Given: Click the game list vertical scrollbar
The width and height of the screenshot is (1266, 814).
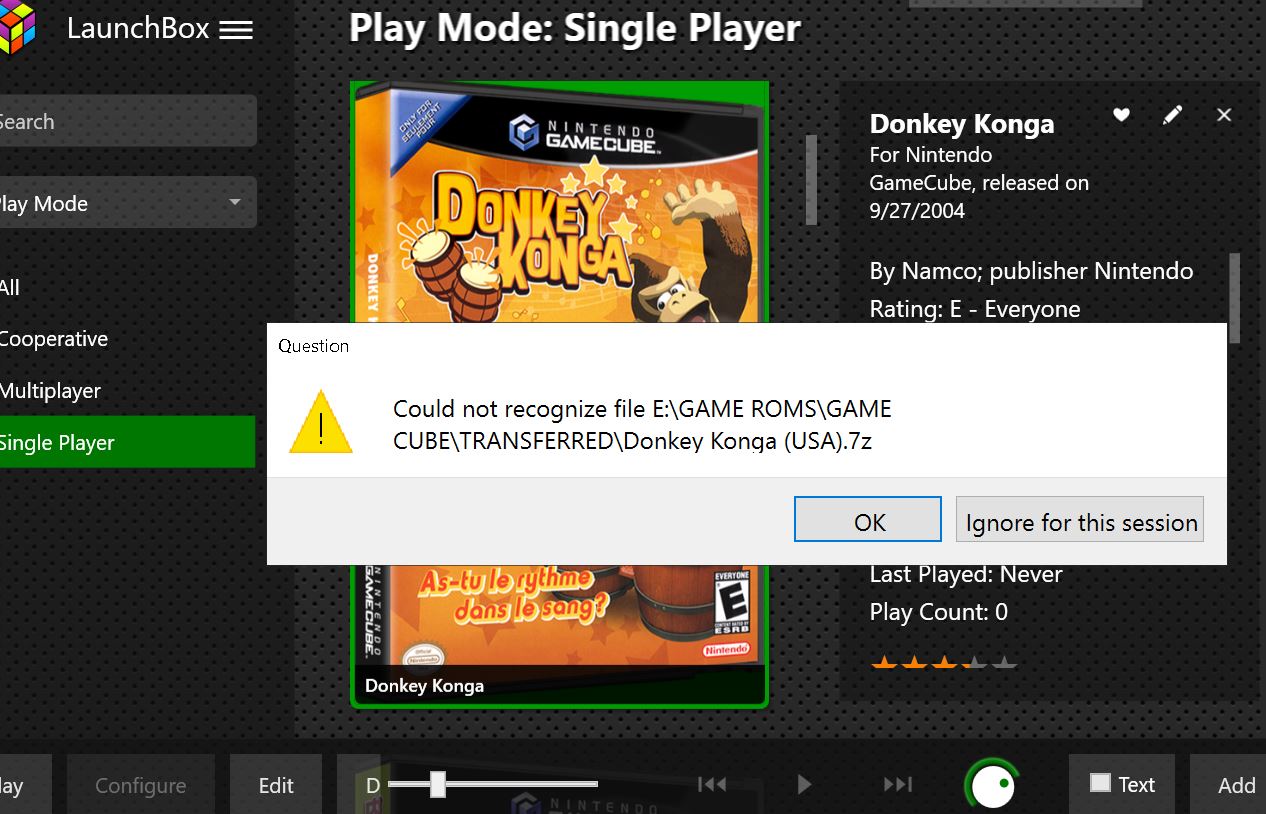Looking at the screenshot, I should point(811,179).
